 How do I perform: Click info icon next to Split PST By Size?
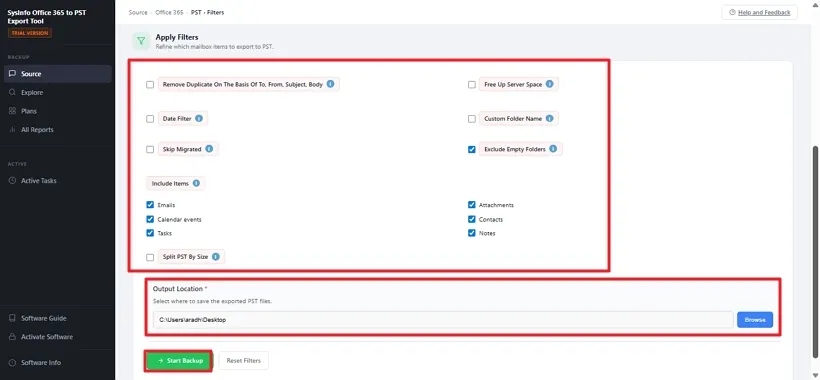pyautogui.click(x=215, y=257)
